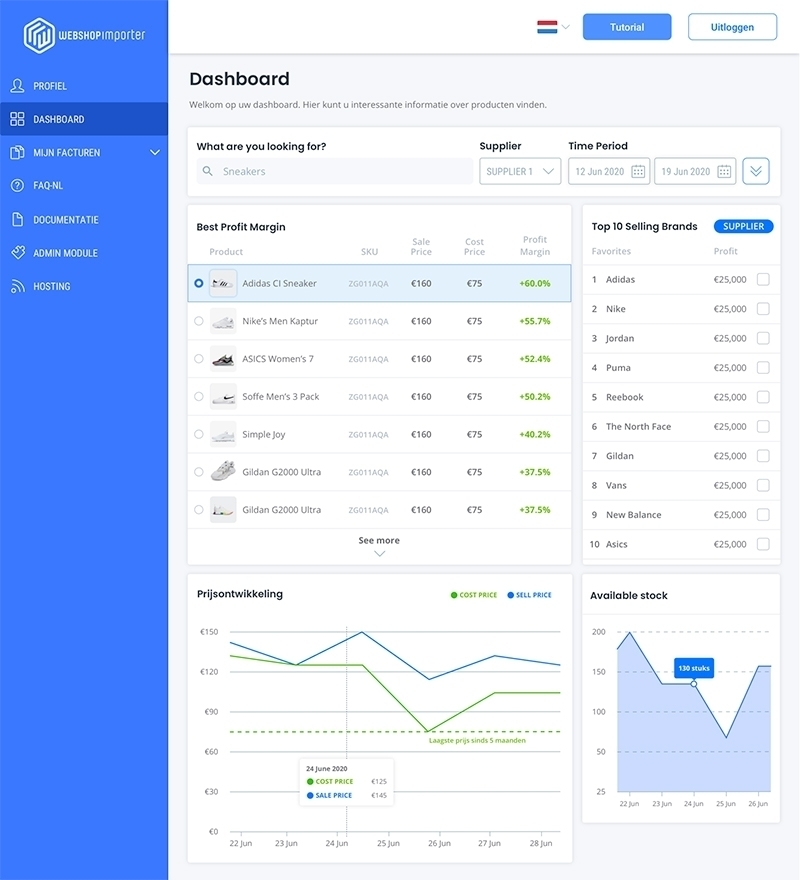
Task: Expand filters with double chevron button
Action: coord(756,171)
